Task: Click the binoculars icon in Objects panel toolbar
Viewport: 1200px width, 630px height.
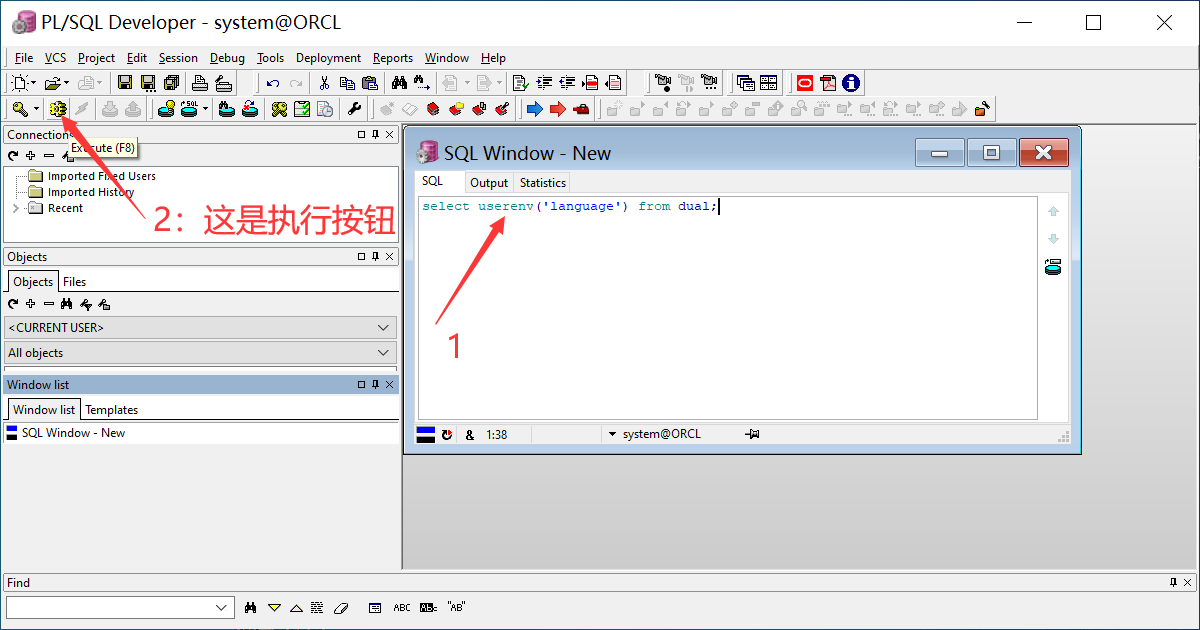Action: pyautogui.click(x=67, y=304)
